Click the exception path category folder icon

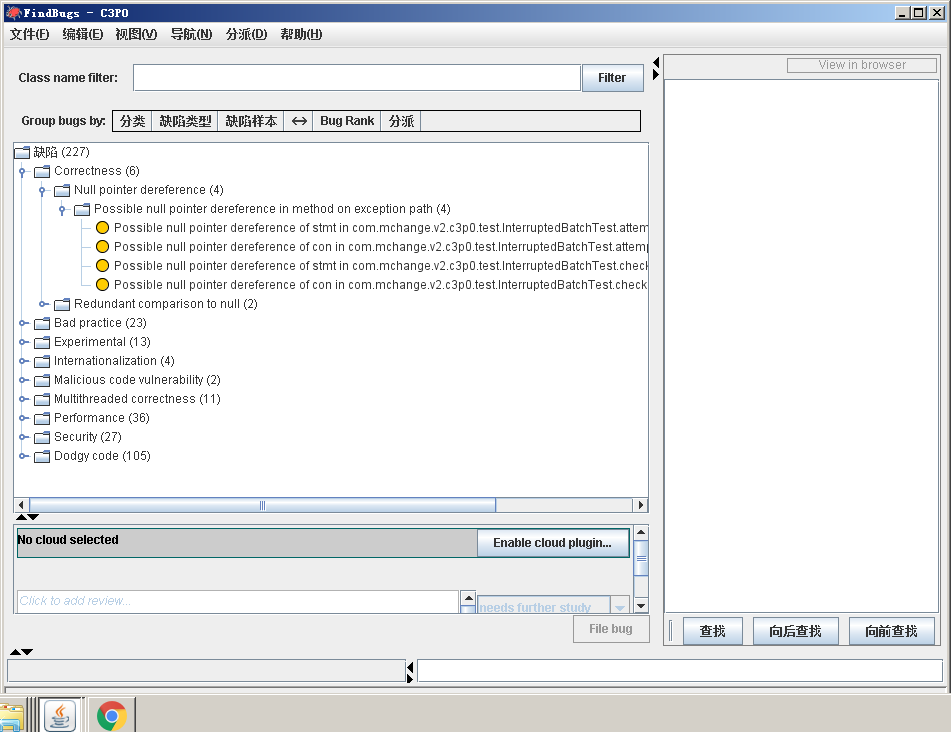point(82,209)
